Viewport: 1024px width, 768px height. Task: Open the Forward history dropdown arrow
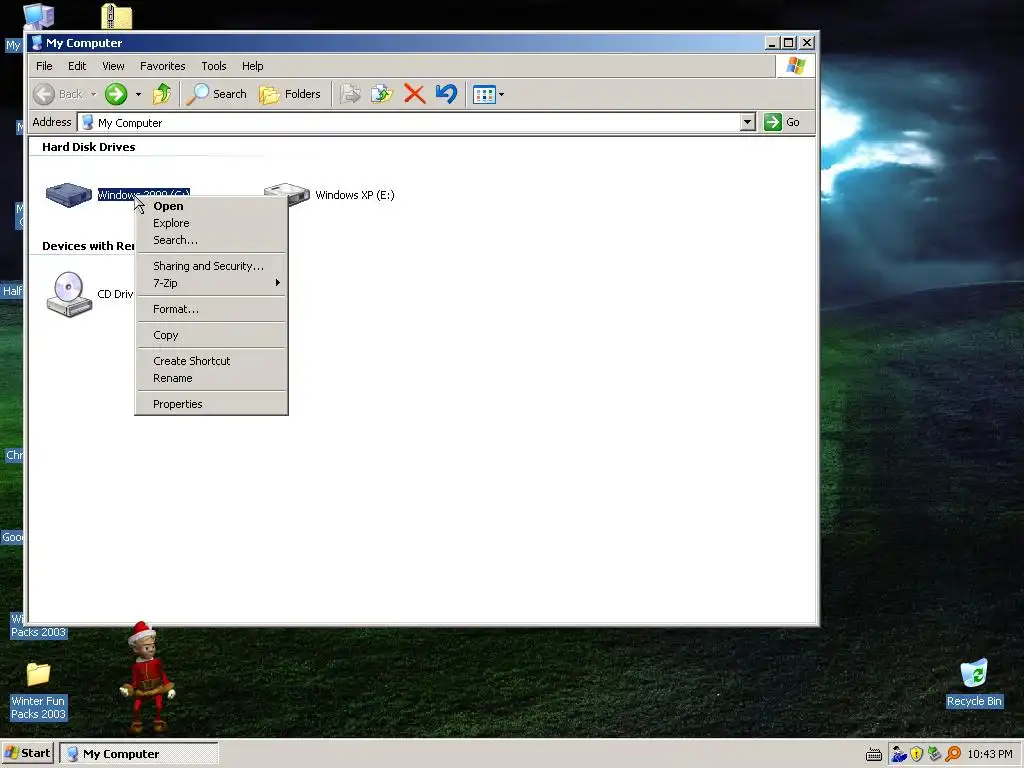[138, 94]
